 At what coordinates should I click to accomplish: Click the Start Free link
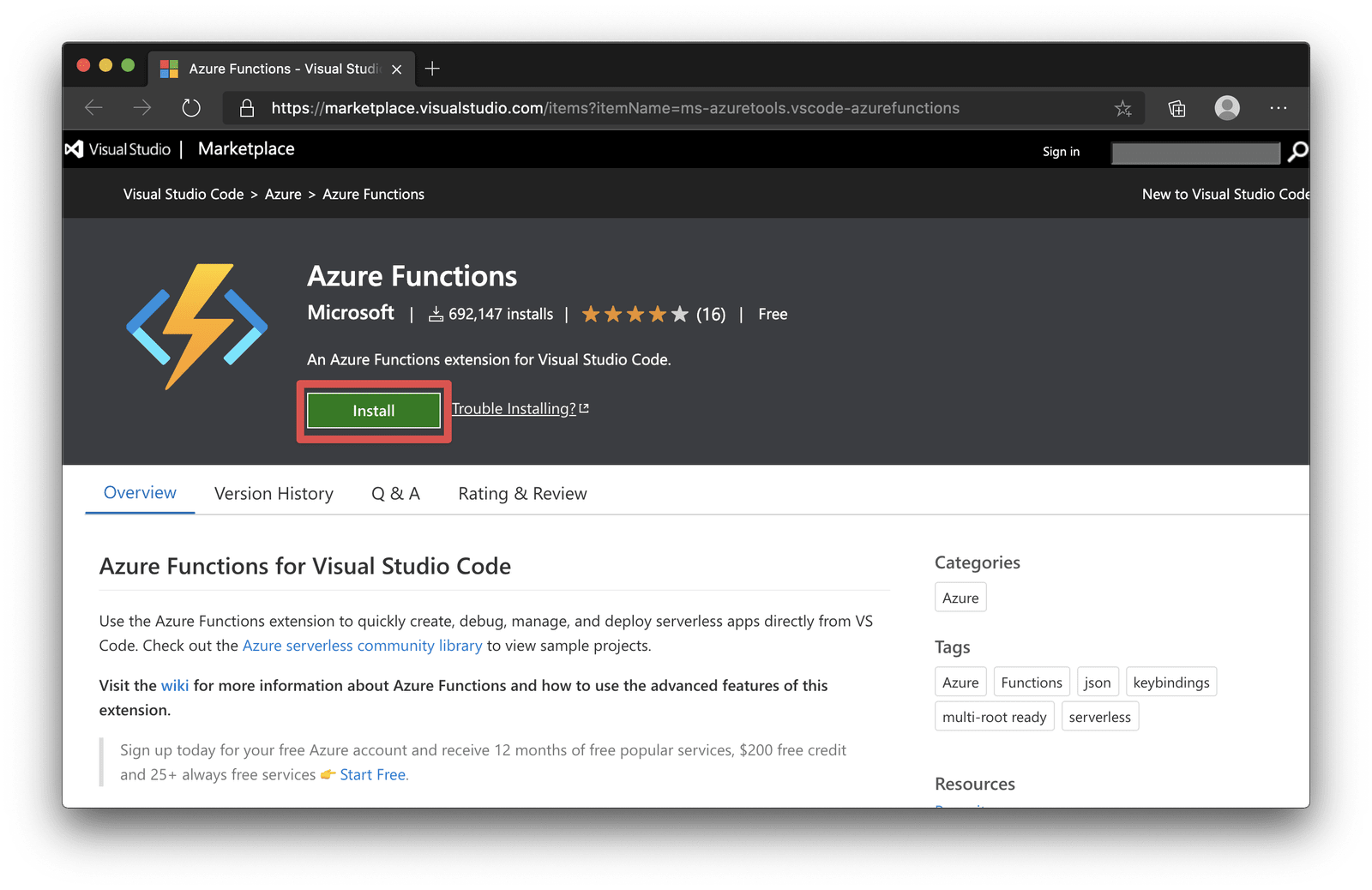(x=373, y=775)
